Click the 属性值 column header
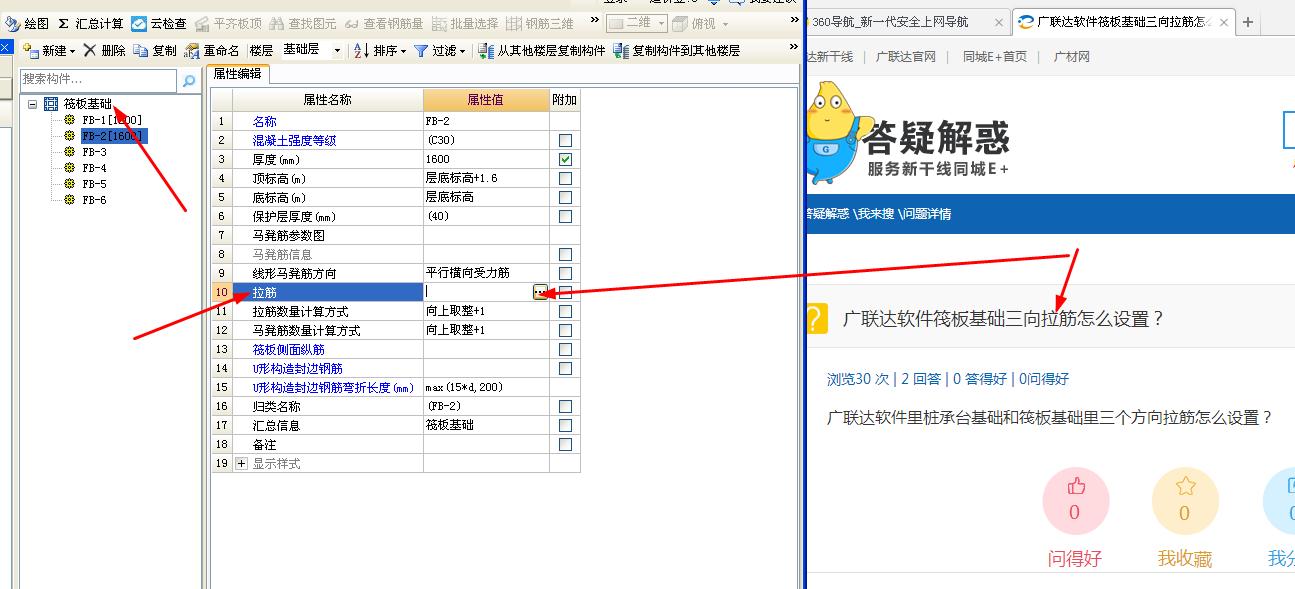Screen dimensions: 1295x589 click(x=486, y=100)
